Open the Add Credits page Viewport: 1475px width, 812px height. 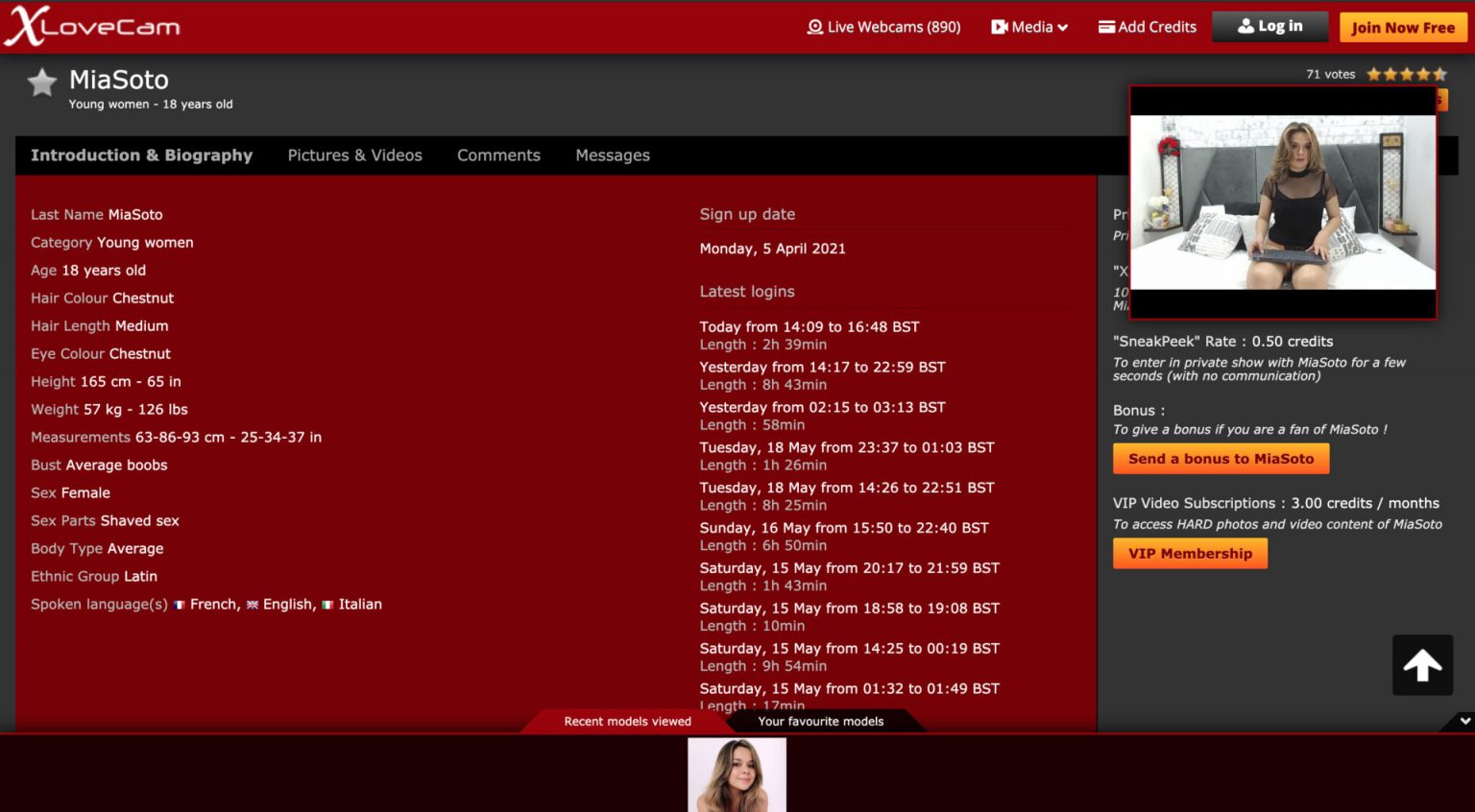pyautogui.click(x=1148, y=27)
